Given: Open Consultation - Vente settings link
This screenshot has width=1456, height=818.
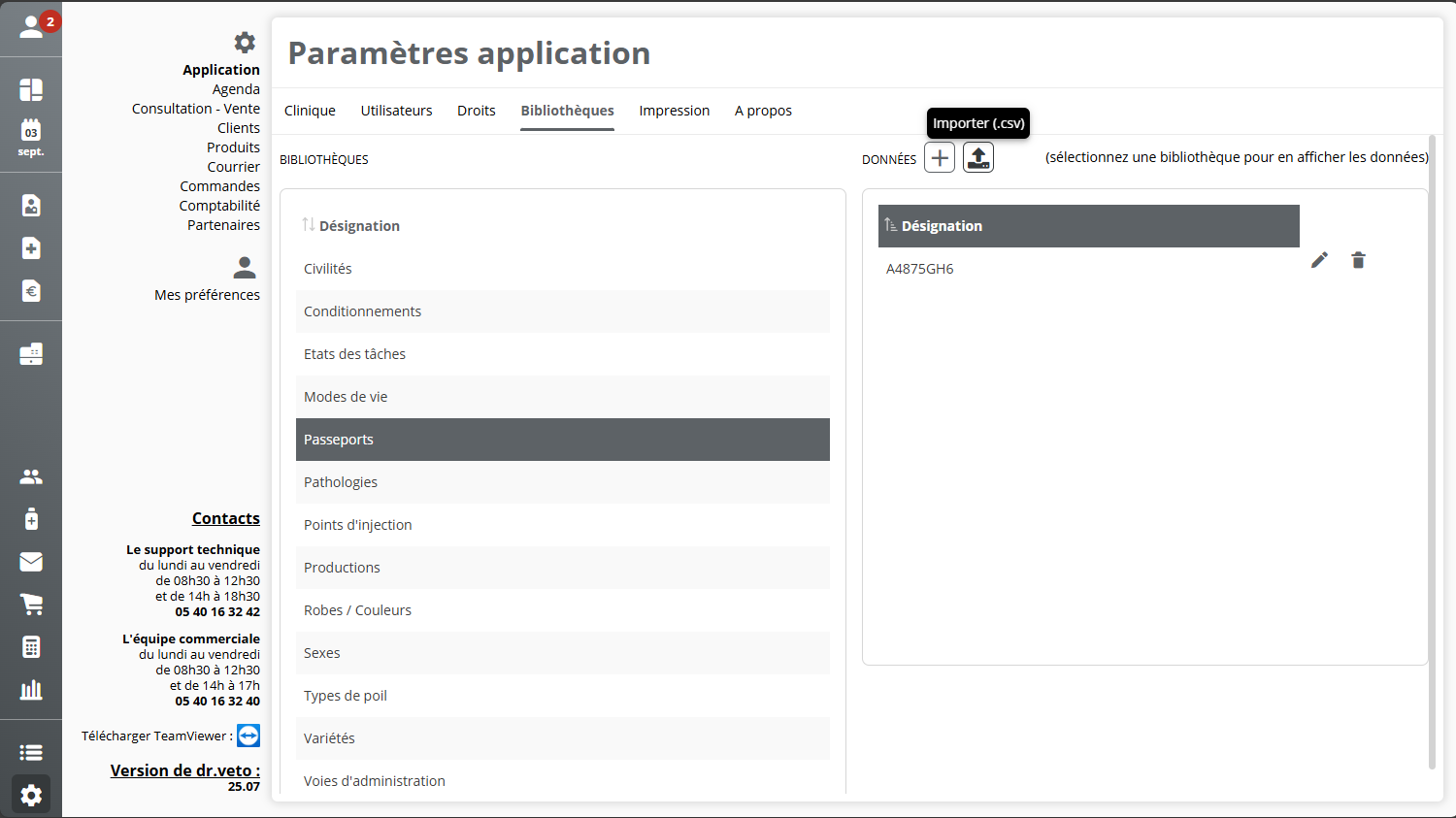Looking at the screenshot, I should 195,109.
